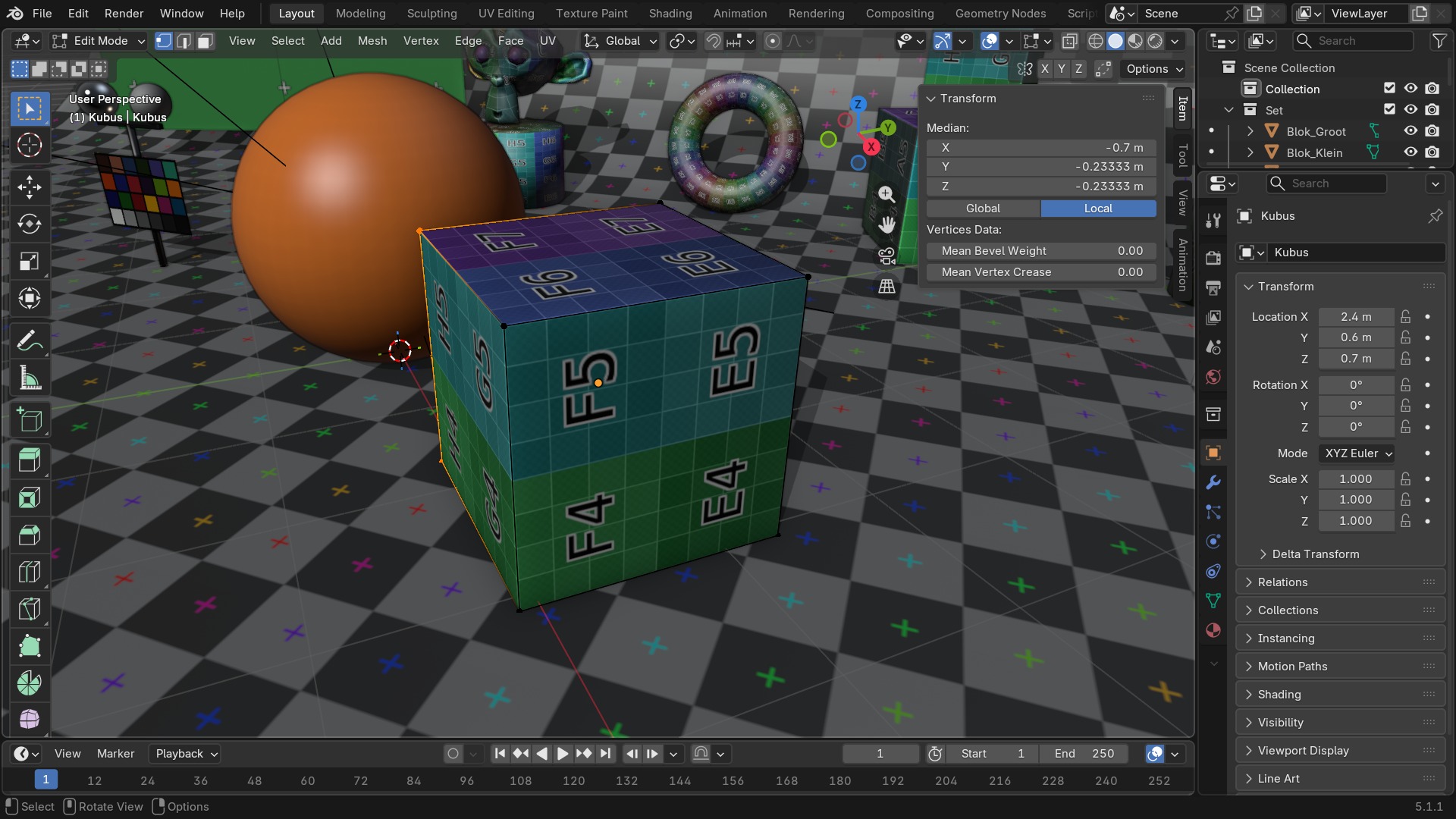Select Global transform space

[x=983, y=209]
